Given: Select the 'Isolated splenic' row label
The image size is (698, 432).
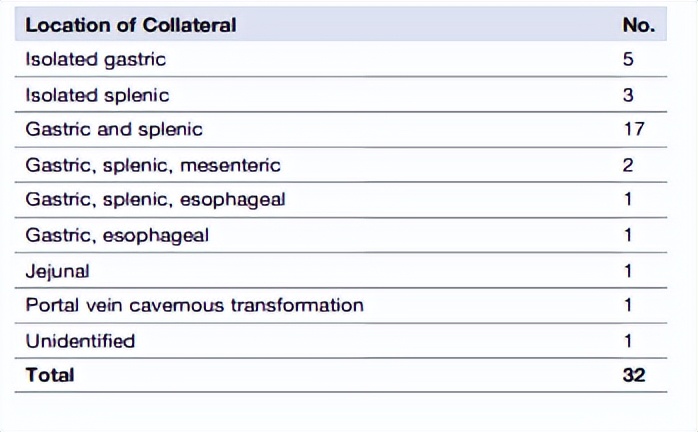Looking at the screenshot, I should click(x=97, y=95).
